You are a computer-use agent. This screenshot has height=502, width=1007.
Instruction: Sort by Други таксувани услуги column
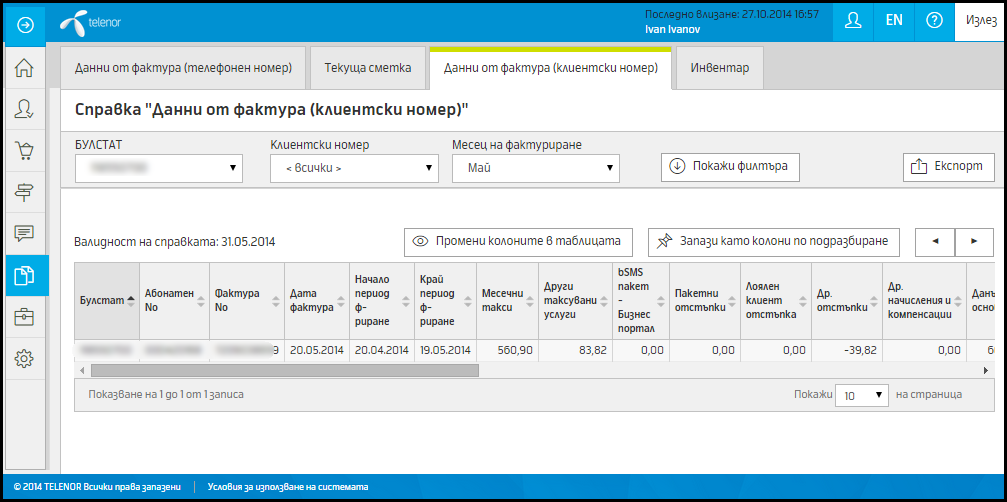coord(575,300)
